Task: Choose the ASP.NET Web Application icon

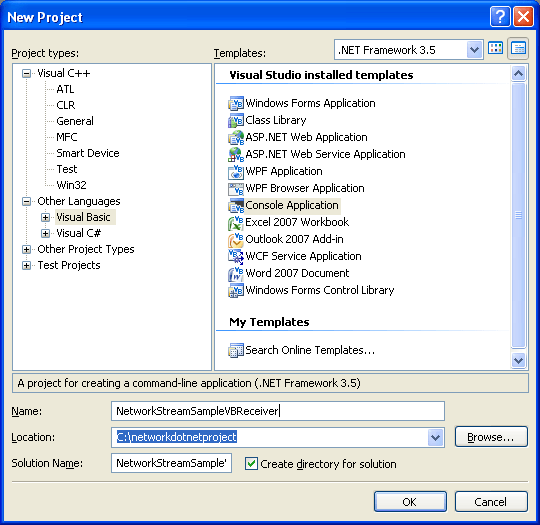Action: (x=236, y=137)
